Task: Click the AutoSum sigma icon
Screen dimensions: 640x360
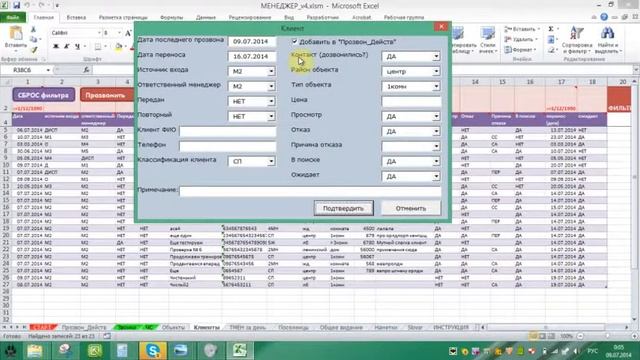Action: click(x=551, y=29)
